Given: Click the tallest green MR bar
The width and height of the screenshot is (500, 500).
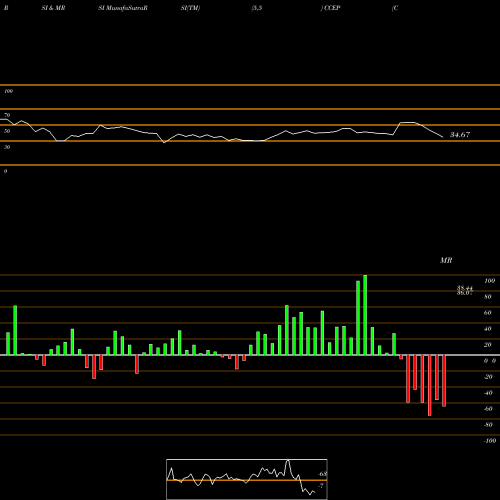Looking at the screenshot, I should click(x=365, y=315).
